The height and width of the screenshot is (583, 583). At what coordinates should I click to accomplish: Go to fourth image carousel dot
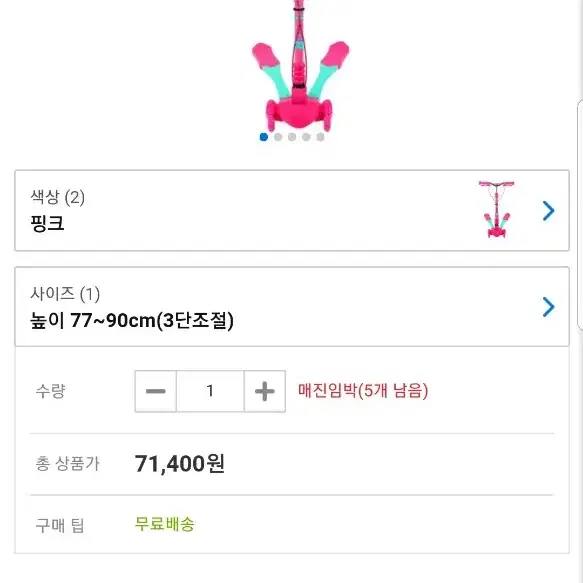306,137
